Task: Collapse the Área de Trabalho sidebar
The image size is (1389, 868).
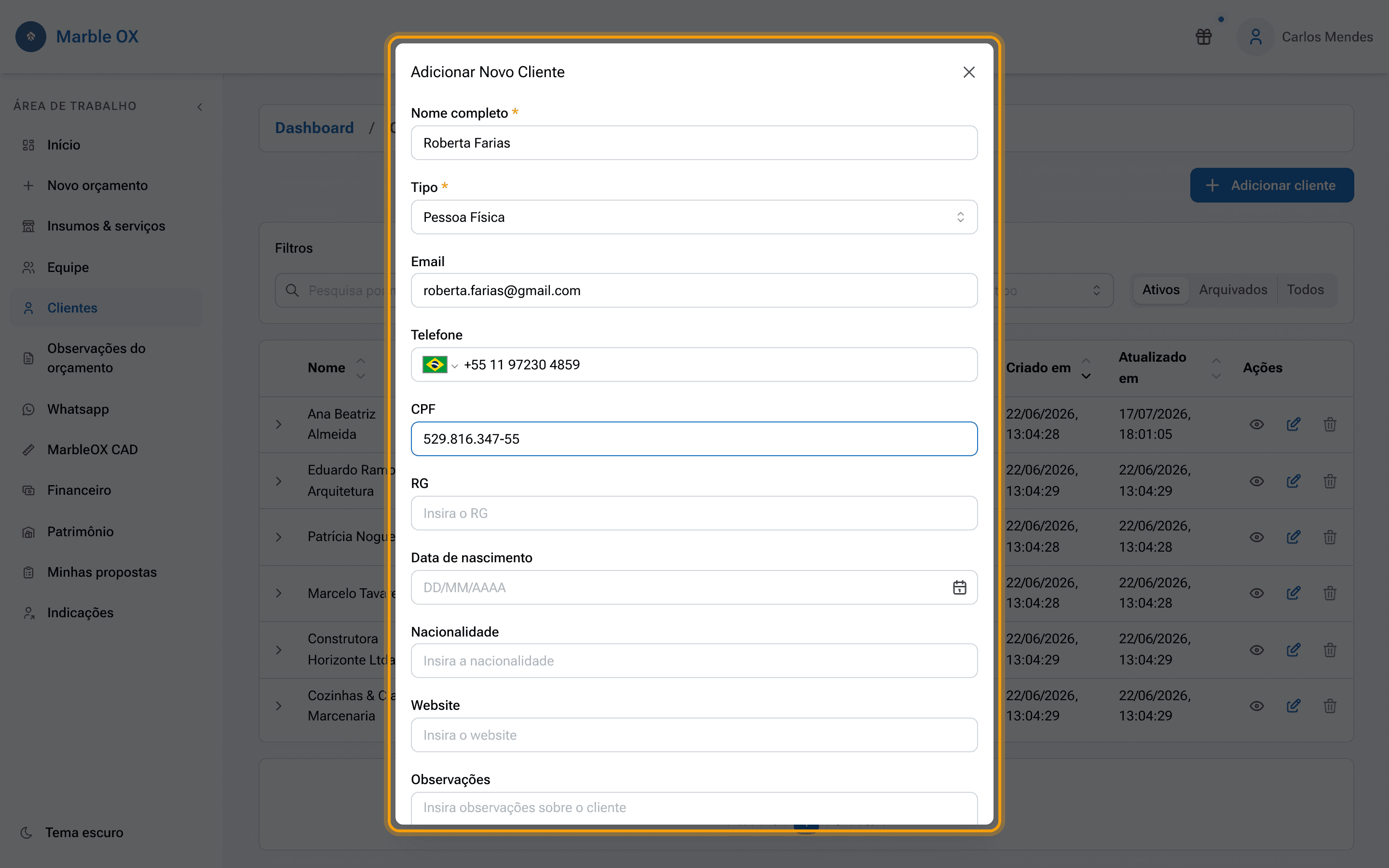Action: [200, 107]
